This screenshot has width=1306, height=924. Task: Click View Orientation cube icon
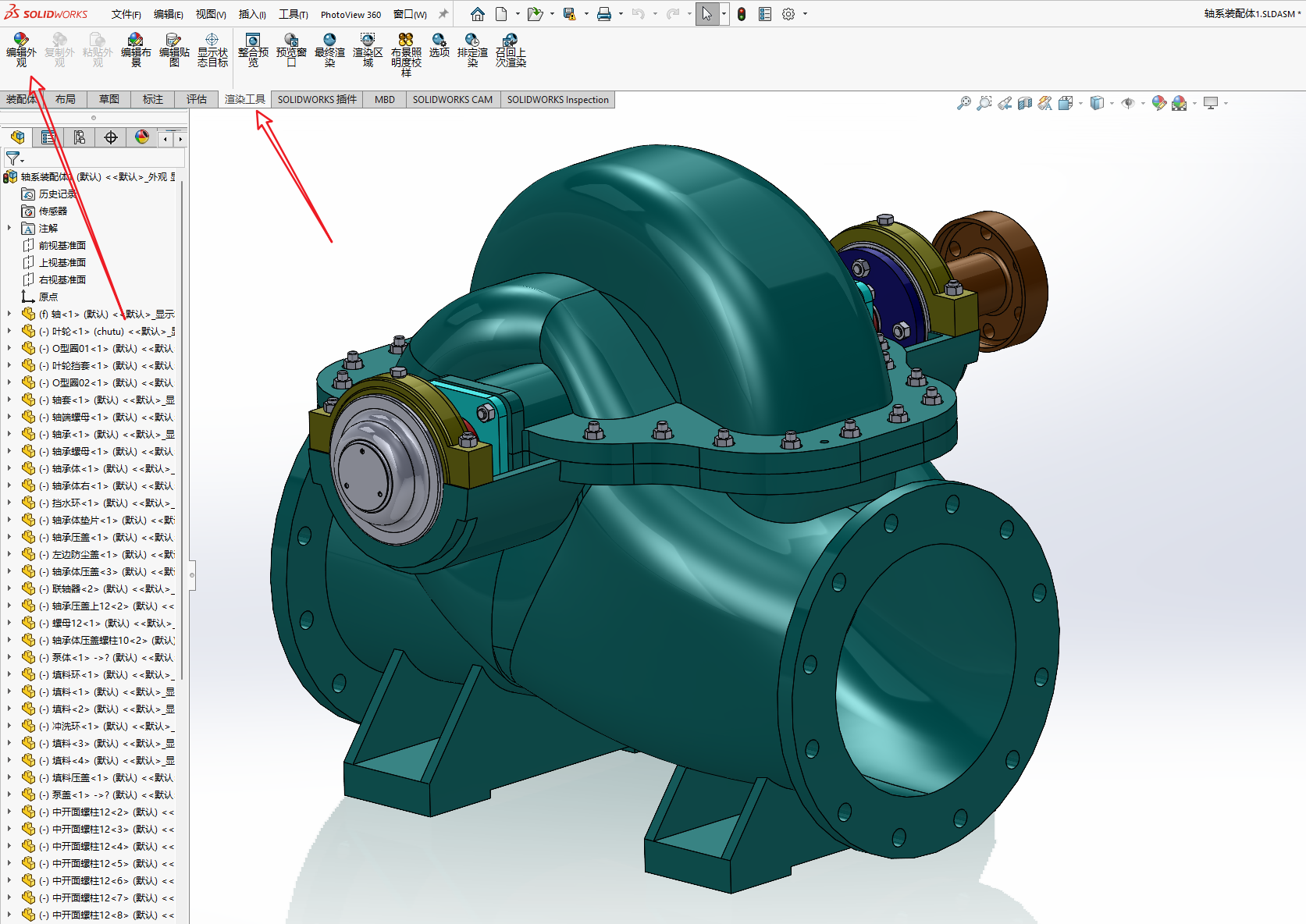click(1066, 103)
